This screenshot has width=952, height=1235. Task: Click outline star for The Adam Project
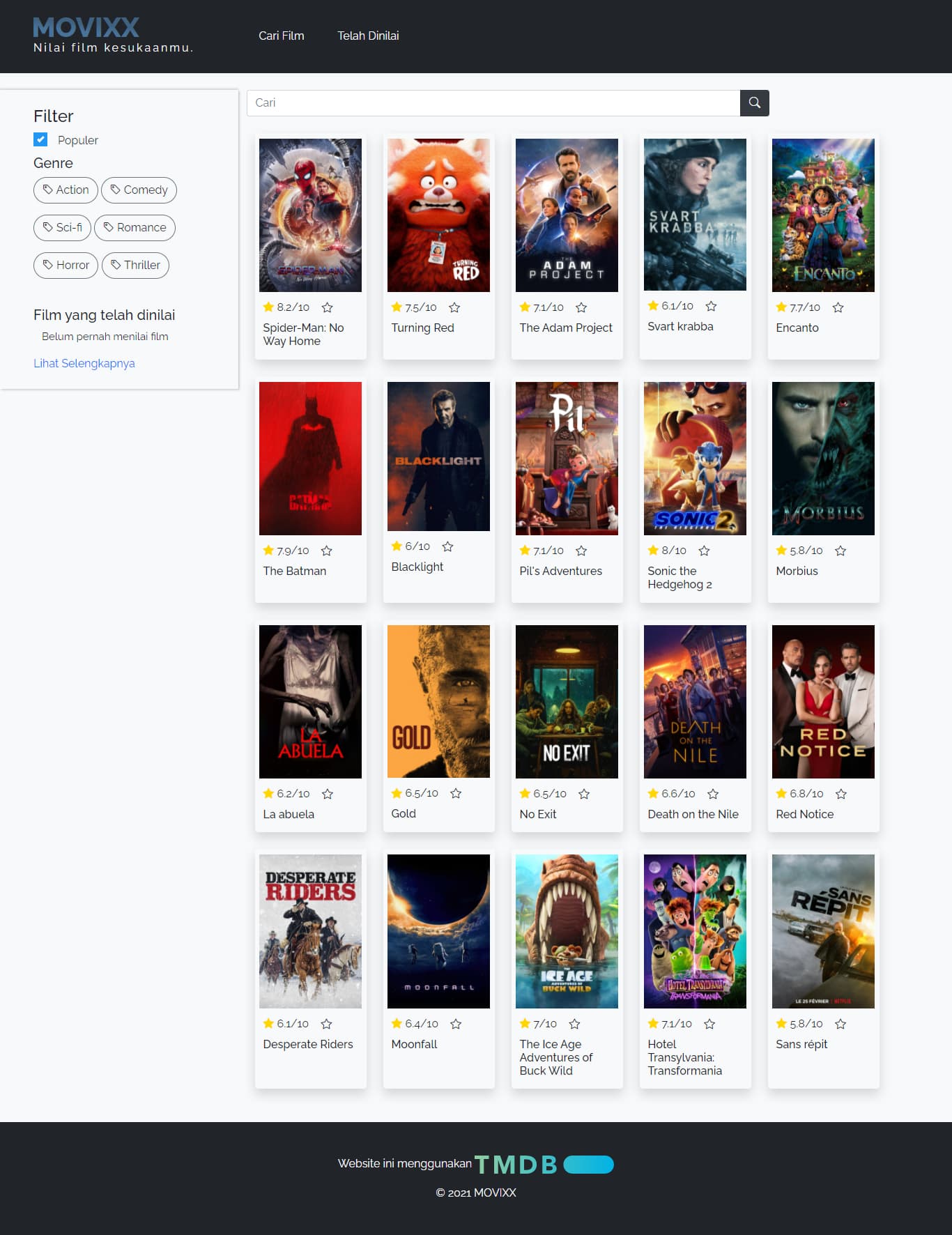coord(581,307)
